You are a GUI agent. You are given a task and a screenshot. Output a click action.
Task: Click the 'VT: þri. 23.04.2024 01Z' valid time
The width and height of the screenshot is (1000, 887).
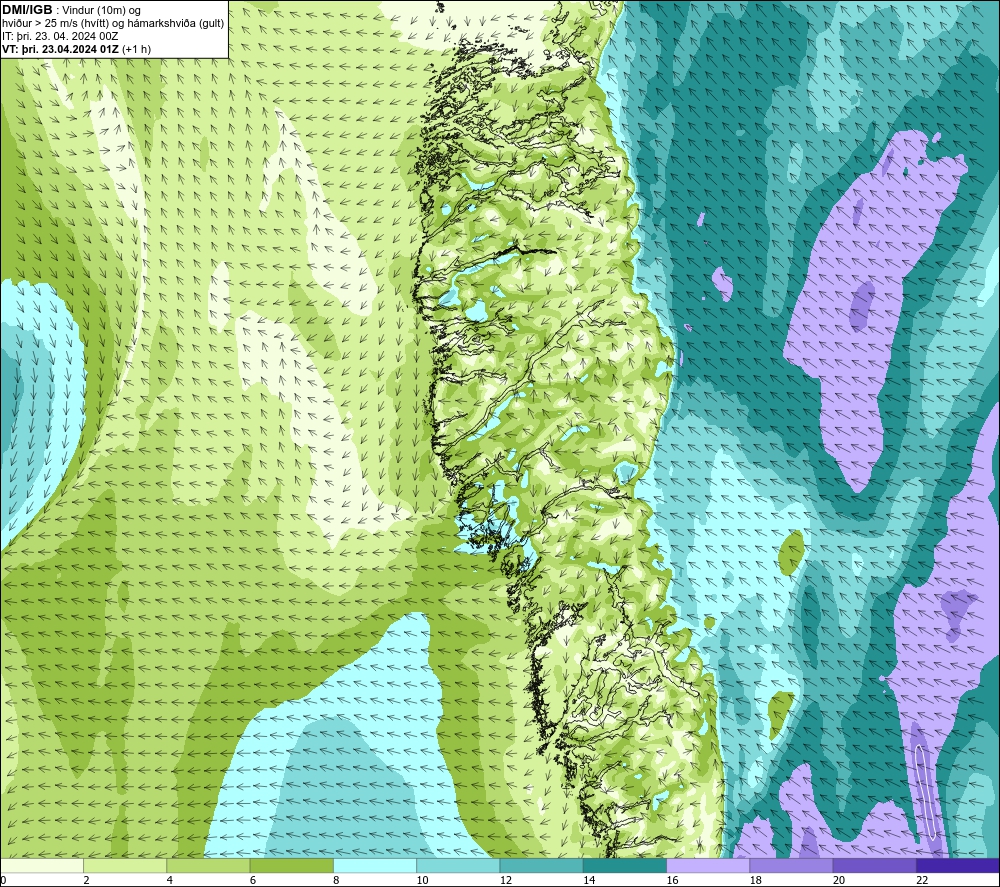[61, 49]
